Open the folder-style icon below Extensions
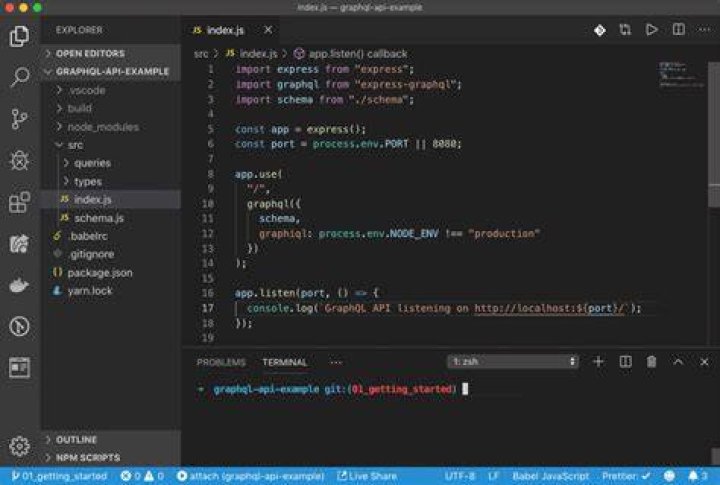The image size is (720, 485). [x=19, y=243]
